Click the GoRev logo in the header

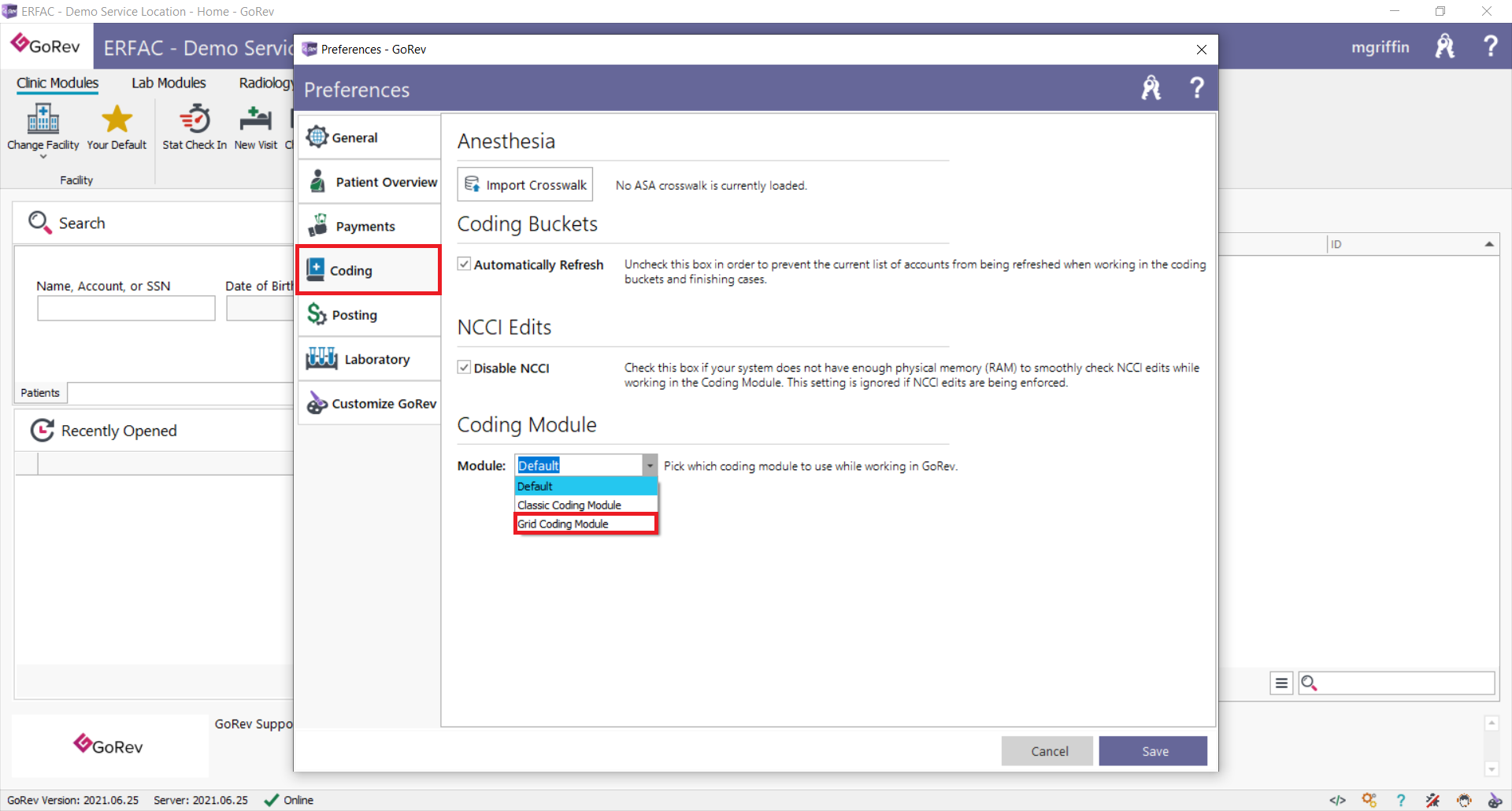coord(46,45)
